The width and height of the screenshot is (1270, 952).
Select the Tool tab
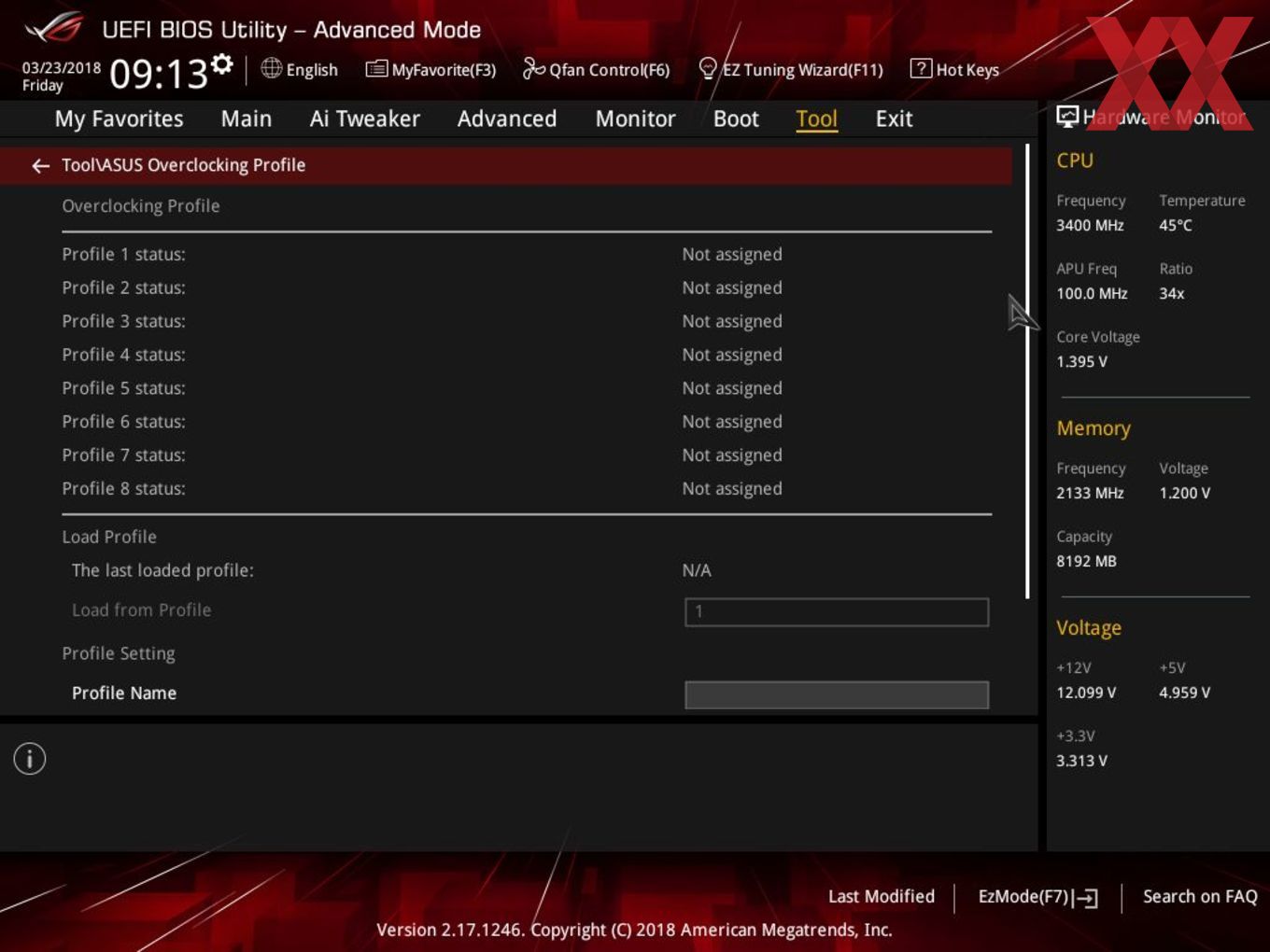click(817, 119)
